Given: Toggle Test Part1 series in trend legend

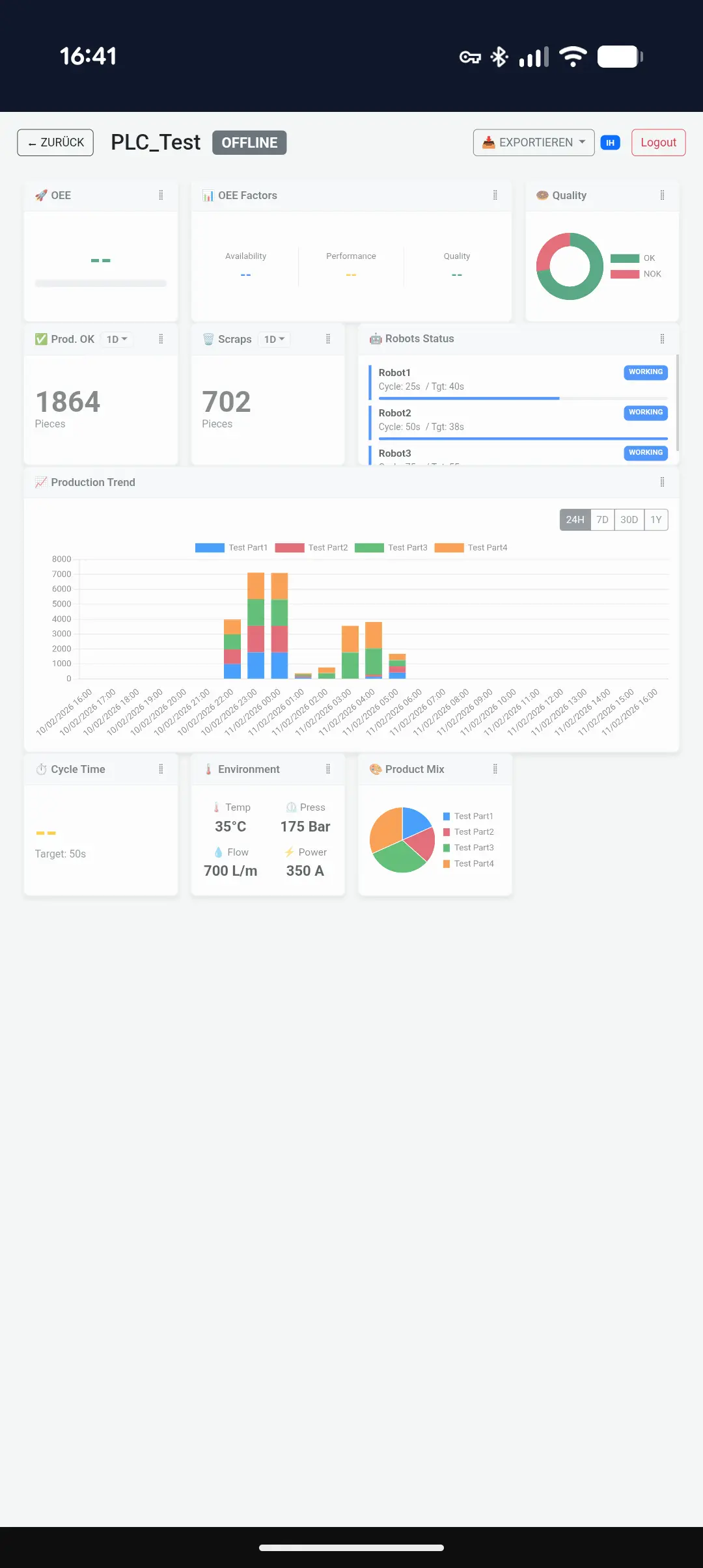Looking at the screenshot, I should click(231, 548).
